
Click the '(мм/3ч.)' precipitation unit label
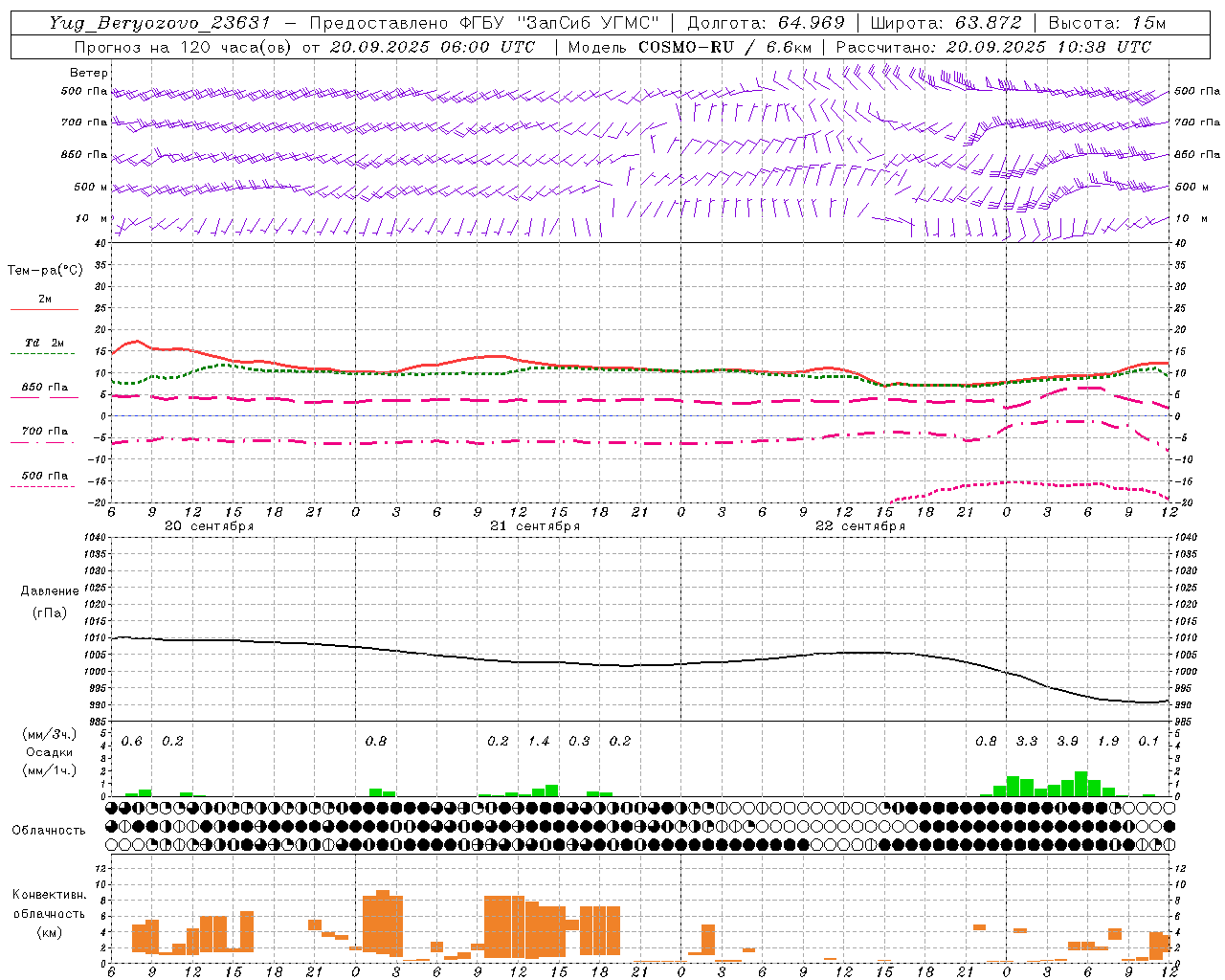[x=49, y=734]
